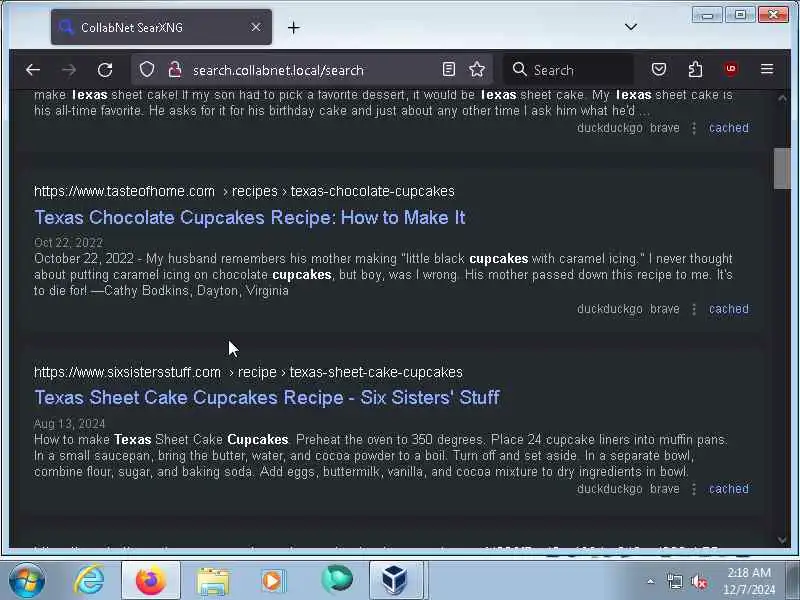Expand options dots on sixsistersstuff result
This screenshot has height=600, width=800.
click(x=694, y=489)
